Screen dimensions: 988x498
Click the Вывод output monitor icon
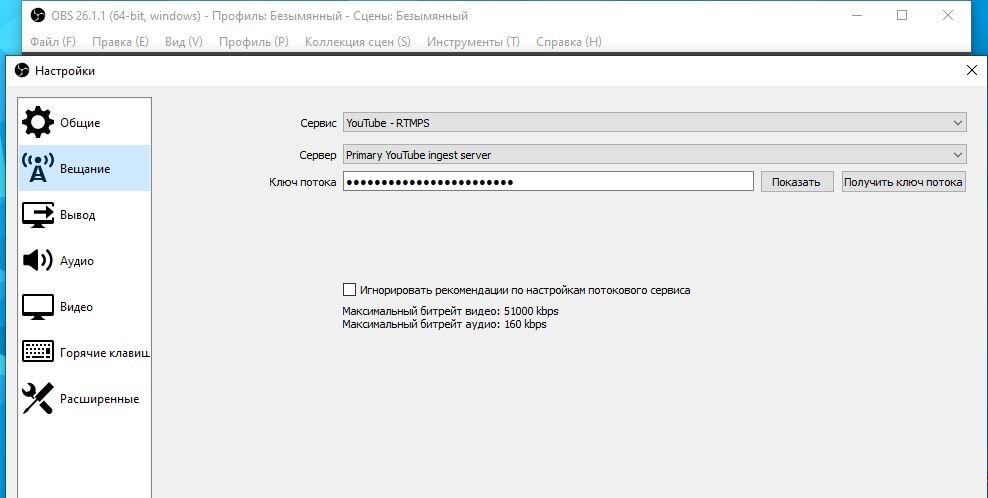38,214
